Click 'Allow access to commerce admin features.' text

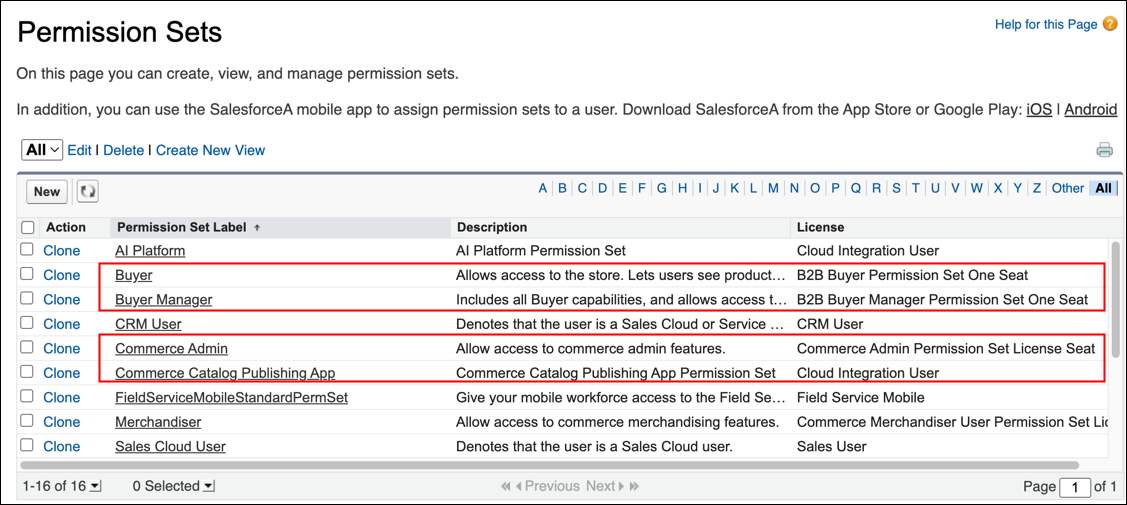[x=591, y=348]
